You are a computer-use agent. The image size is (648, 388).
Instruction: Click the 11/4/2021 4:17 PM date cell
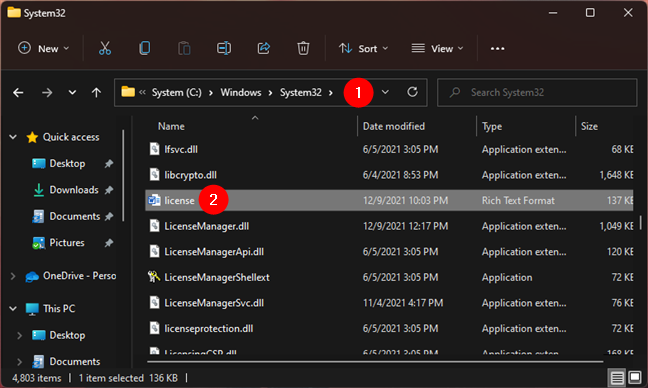pos(403,303)
